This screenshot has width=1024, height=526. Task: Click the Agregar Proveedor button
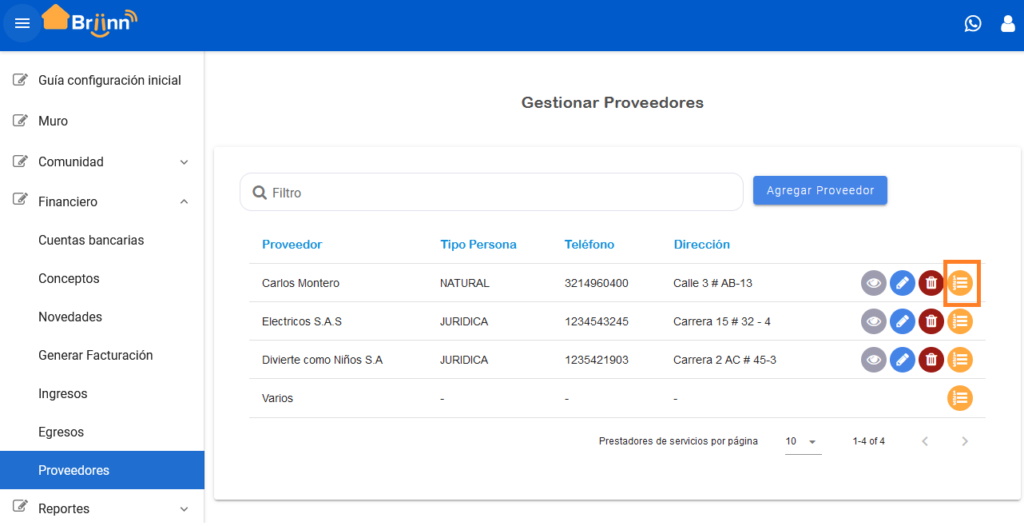tap(820, 190)
